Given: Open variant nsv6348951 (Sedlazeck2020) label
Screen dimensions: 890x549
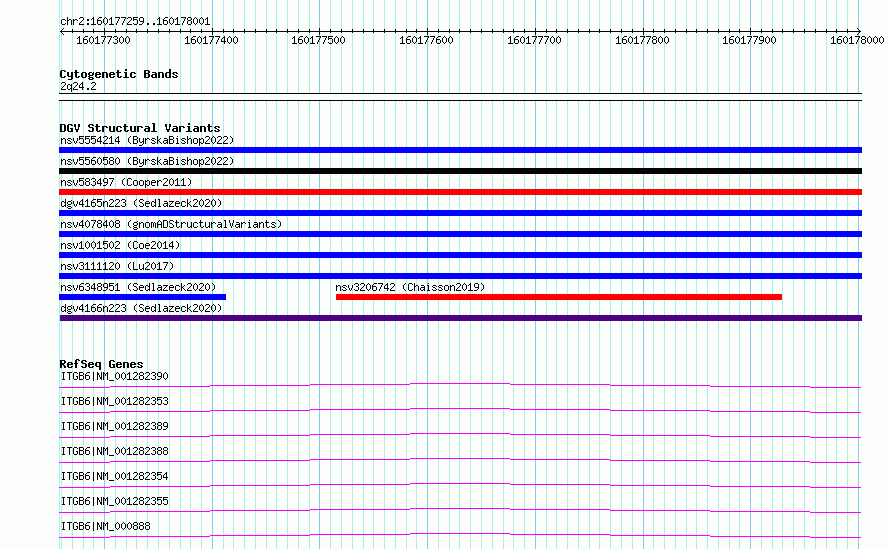Looking at the screenshot, I should point(138,287).
